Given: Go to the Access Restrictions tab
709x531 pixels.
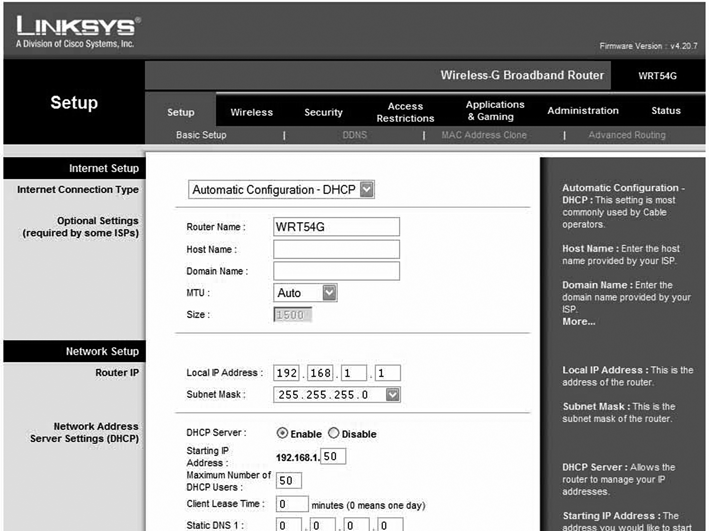Looking at the screenshot, I should pos(405,112).
